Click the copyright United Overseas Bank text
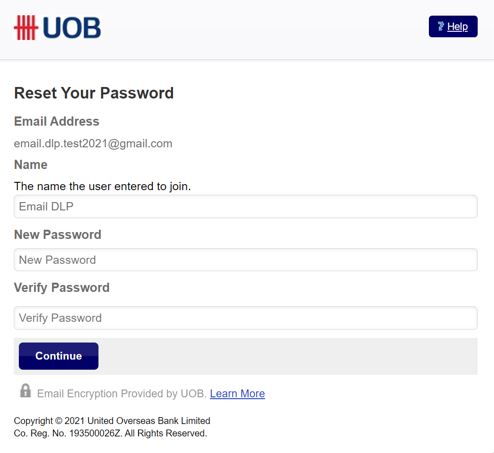 pos(112,421)
